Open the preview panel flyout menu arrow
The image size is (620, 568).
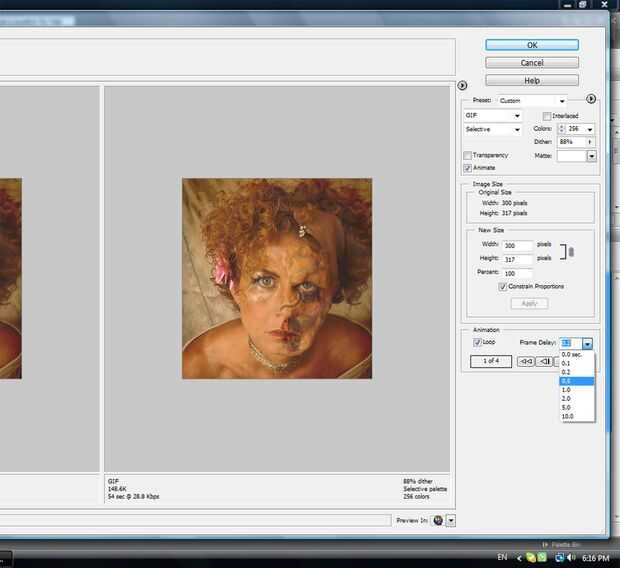[462, 85]
